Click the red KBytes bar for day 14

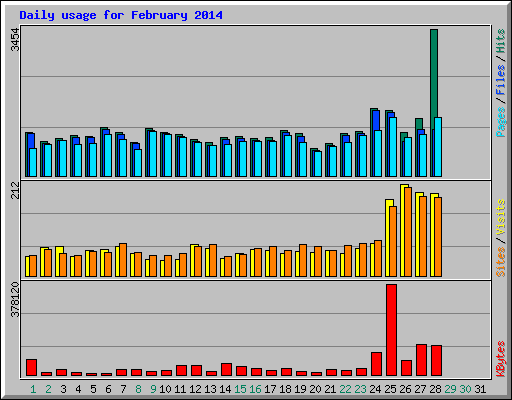(x=226, y=370)
